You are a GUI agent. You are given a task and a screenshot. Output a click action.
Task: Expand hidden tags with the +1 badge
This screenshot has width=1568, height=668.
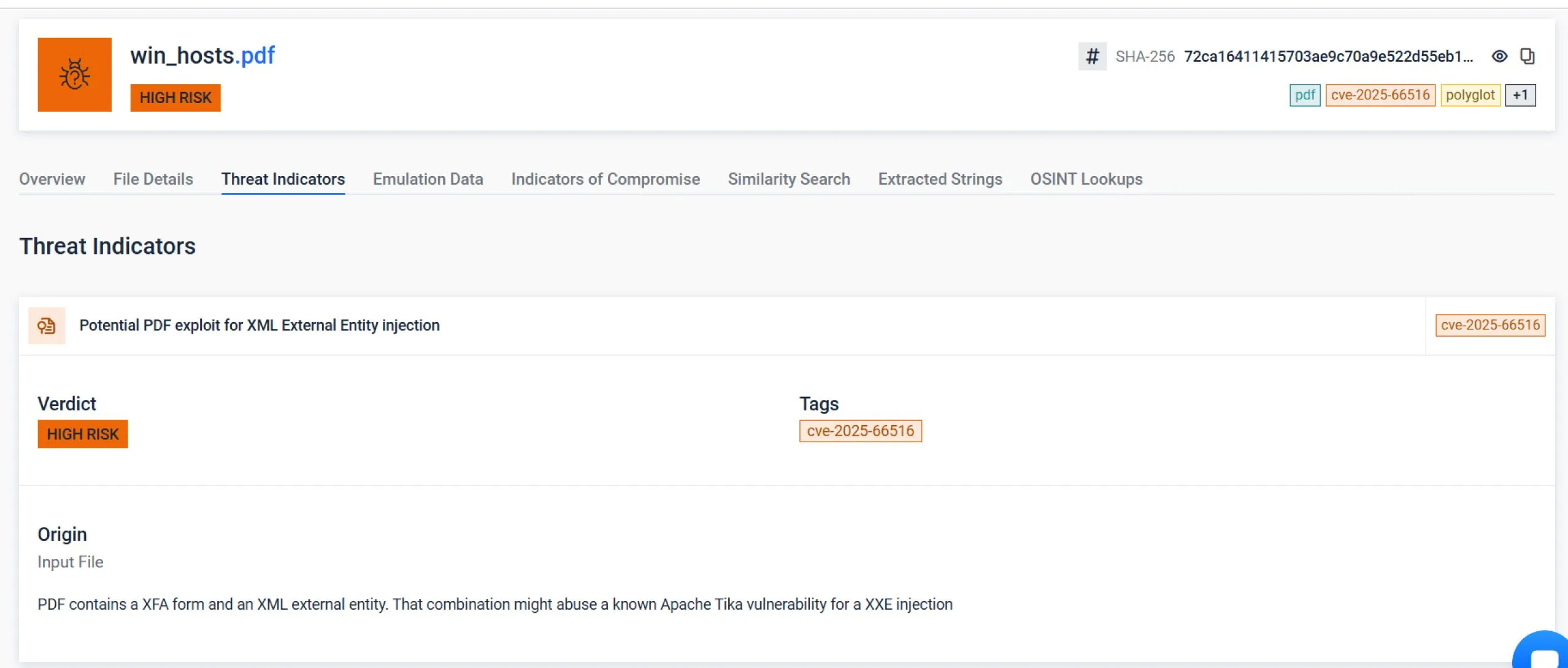1520,95
